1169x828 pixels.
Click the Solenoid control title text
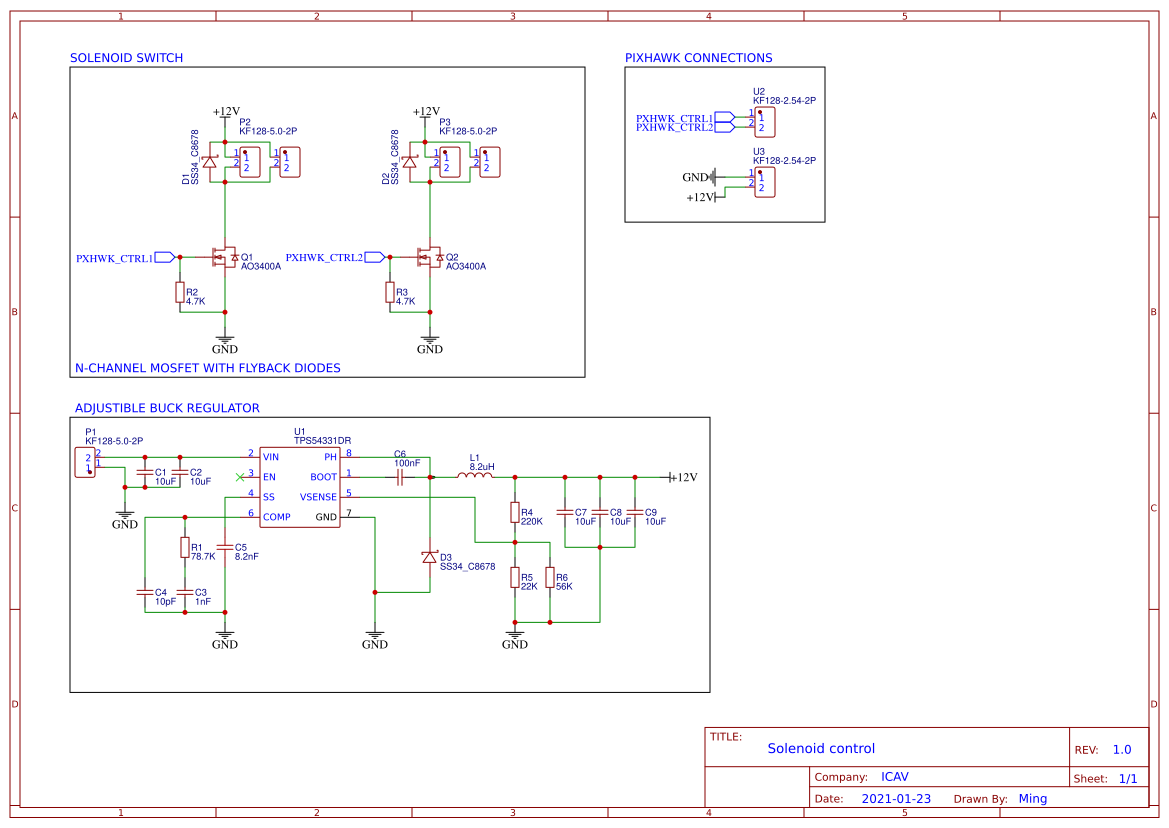coord(822,748)
